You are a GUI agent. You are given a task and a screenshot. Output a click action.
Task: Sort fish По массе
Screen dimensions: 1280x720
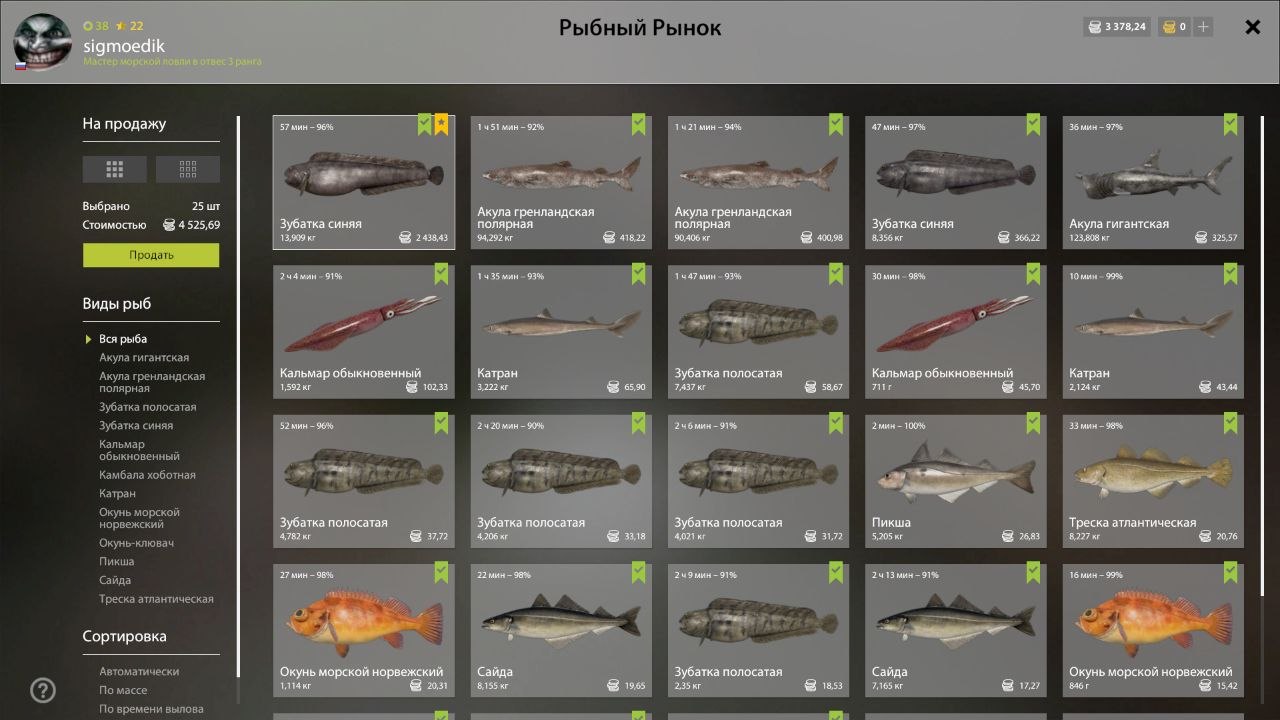[x=123, y=690]
